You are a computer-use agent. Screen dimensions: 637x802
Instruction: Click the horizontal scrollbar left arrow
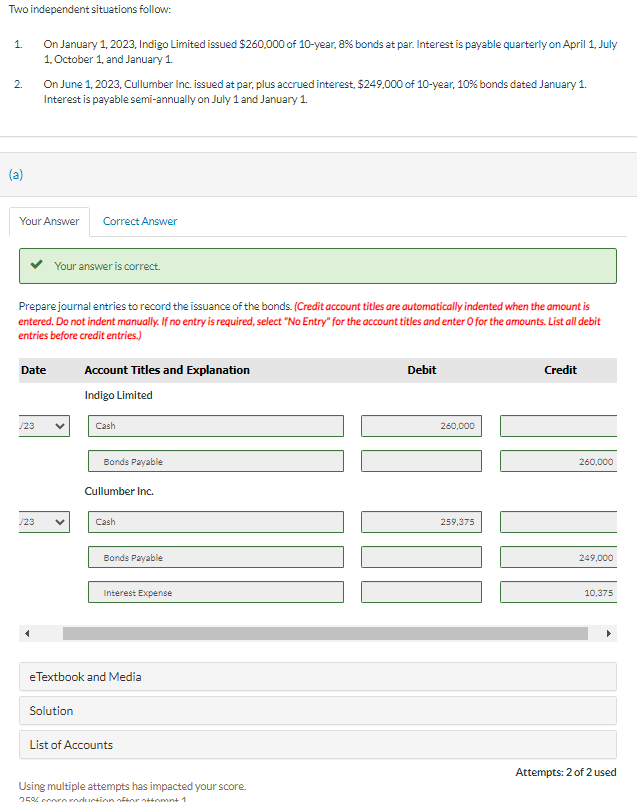27,634
